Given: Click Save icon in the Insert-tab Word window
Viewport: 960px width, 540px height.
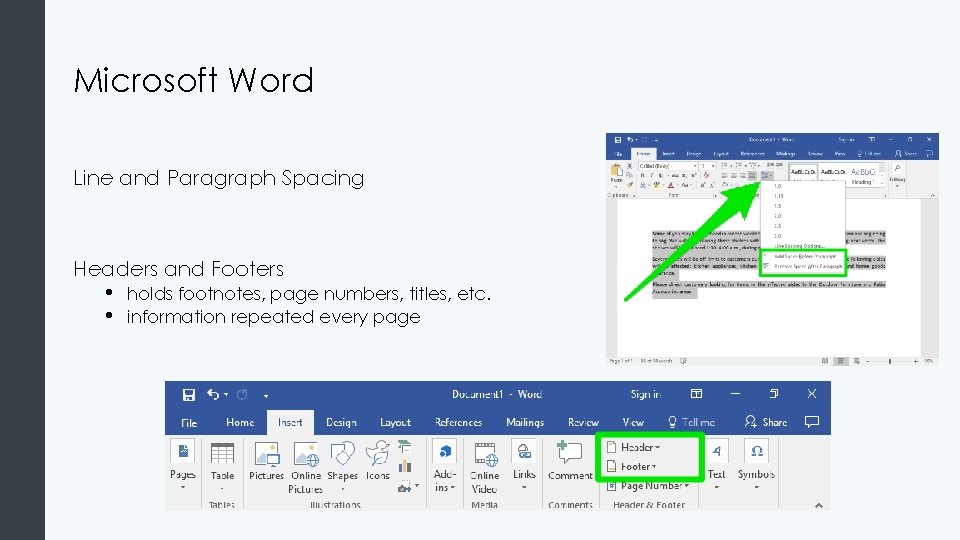Looking at the screenshot, I should [189, 395].
